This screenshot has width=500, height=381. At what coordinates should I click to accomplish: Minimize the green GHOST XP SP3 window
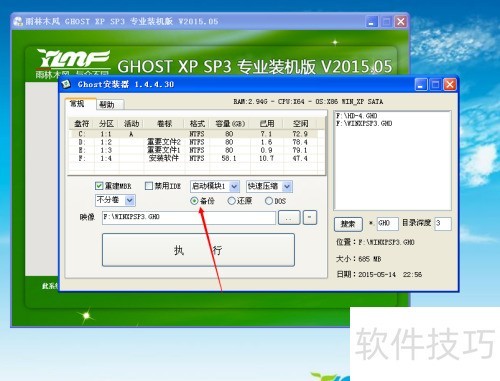(372, 22)
